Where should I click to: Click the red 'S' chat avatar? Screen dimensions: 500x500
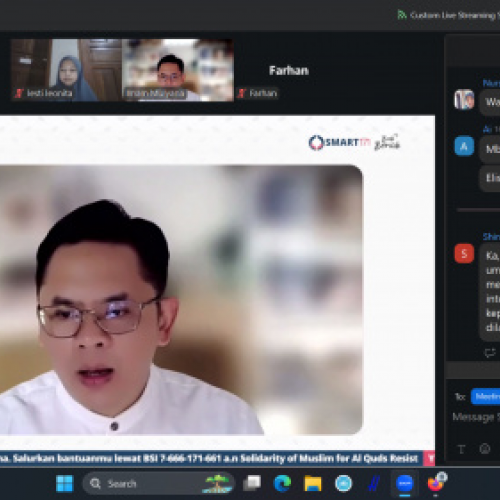464,254
